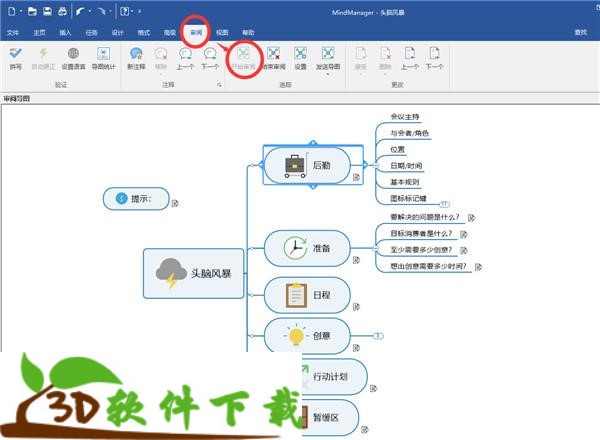
Task: Select the 日程 topic node
Action: pos(307,295)
